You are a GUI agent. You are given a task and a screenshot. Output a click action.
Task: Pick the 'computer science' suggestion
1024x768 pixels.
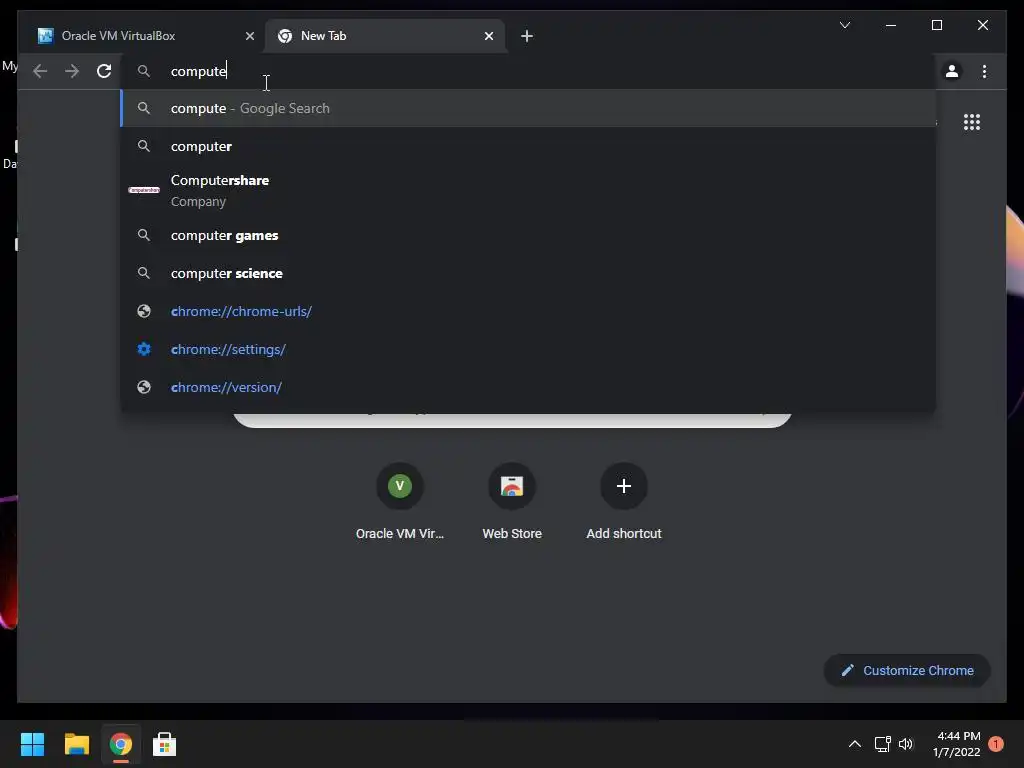(528, 273)
